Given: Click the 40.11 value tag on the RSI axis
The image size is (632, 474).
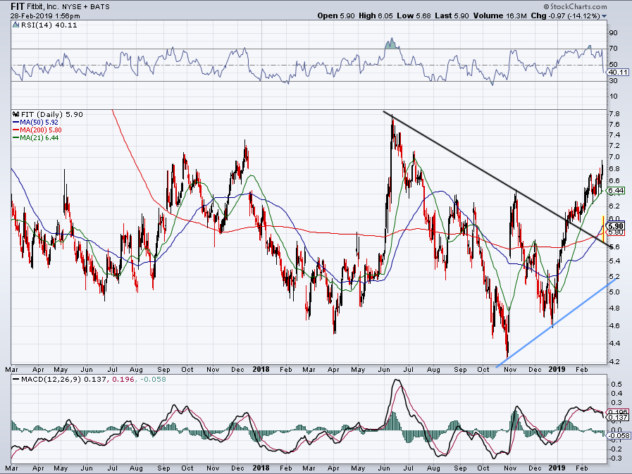Looking at the screenshot, I should coord(618,72).
